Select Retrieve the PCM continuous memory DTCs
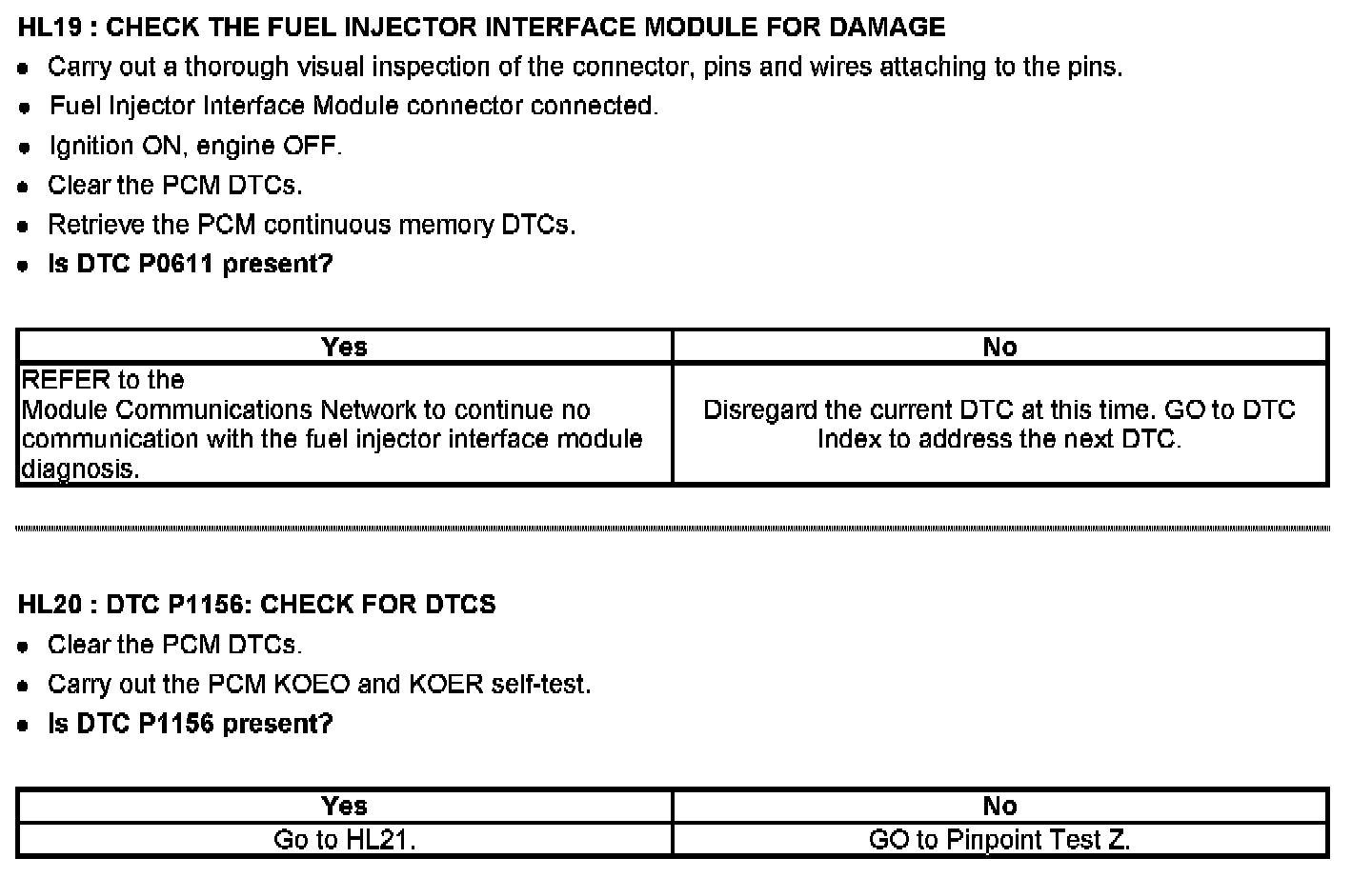Image resolution: width=1372 pixels, height=878 pixels. point(312,225)
